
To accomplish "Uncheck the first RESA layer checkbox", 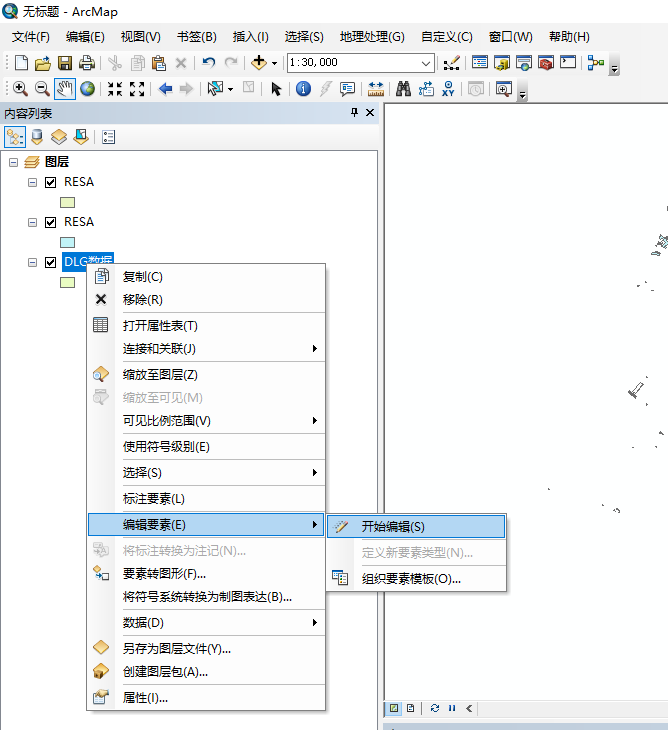I will (x=50, y=182).
